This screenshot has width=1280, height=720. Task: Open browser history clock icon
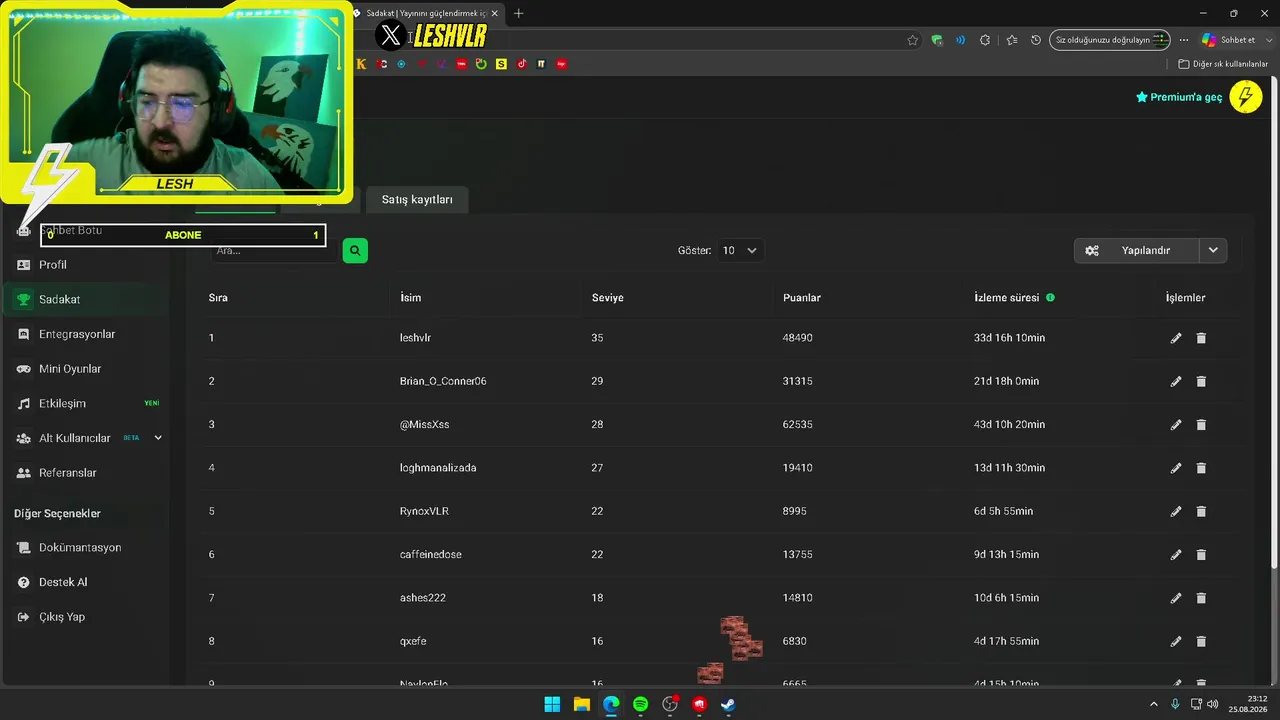click(1036, 40)
